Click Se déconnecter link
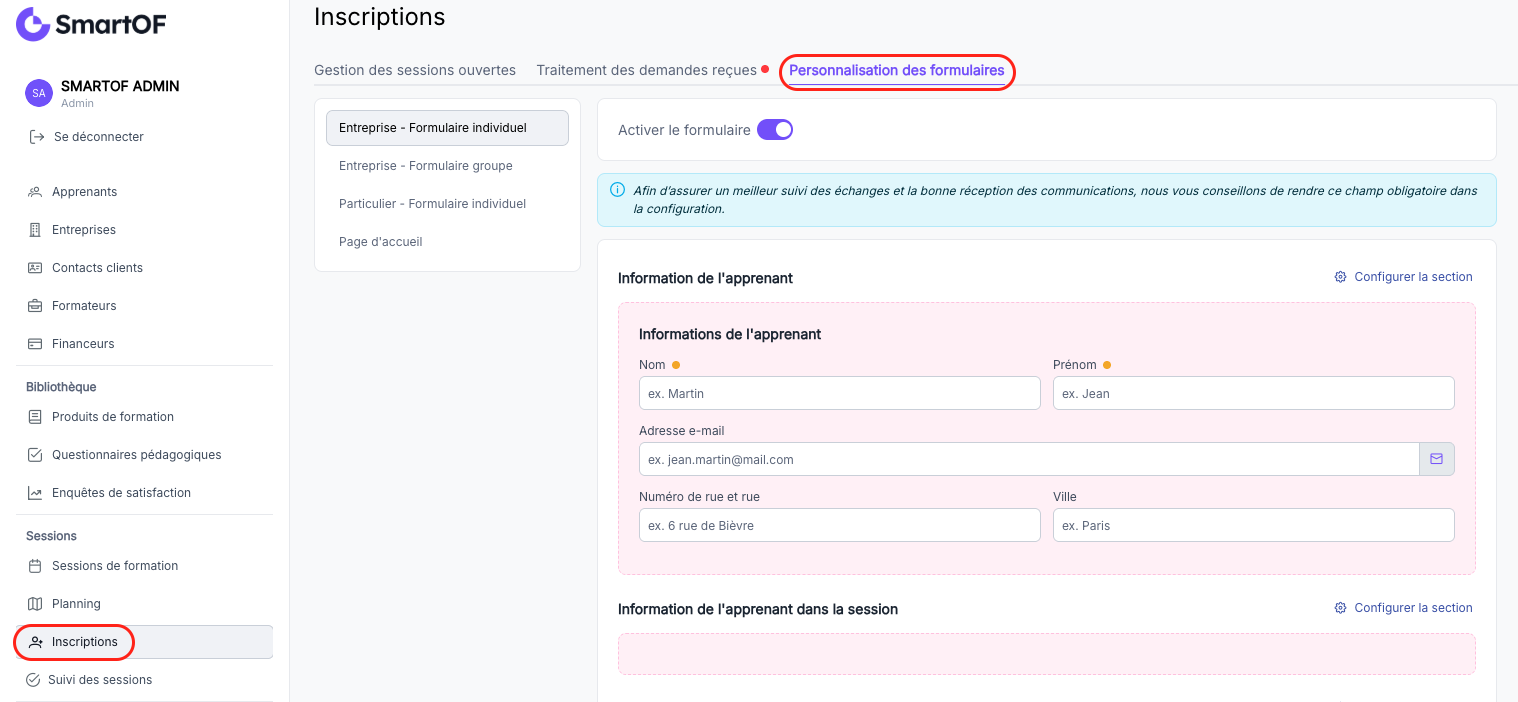The width and height of the screenshot is (1518, 702). 99,136
